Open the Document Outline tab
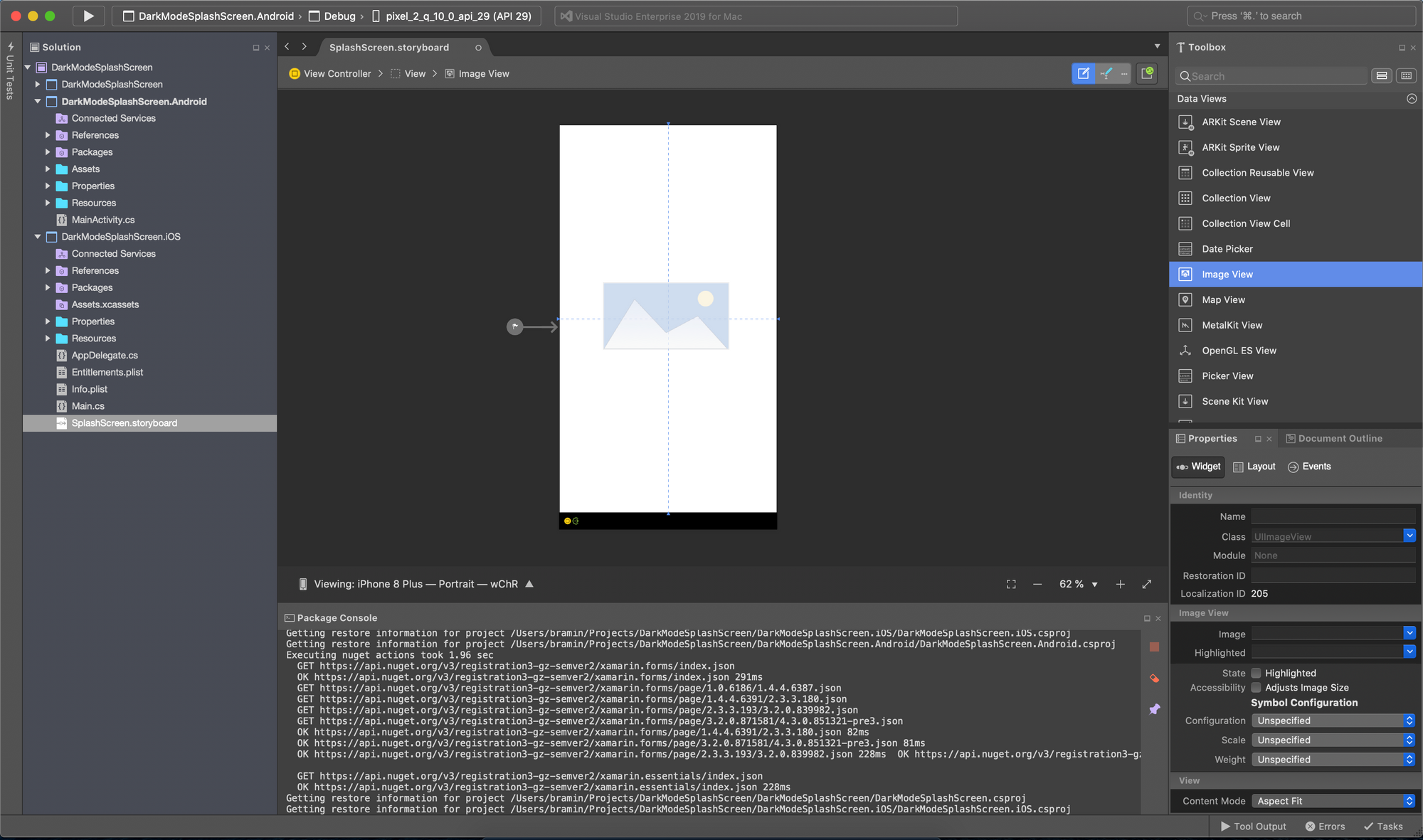 click(1334, 438)
